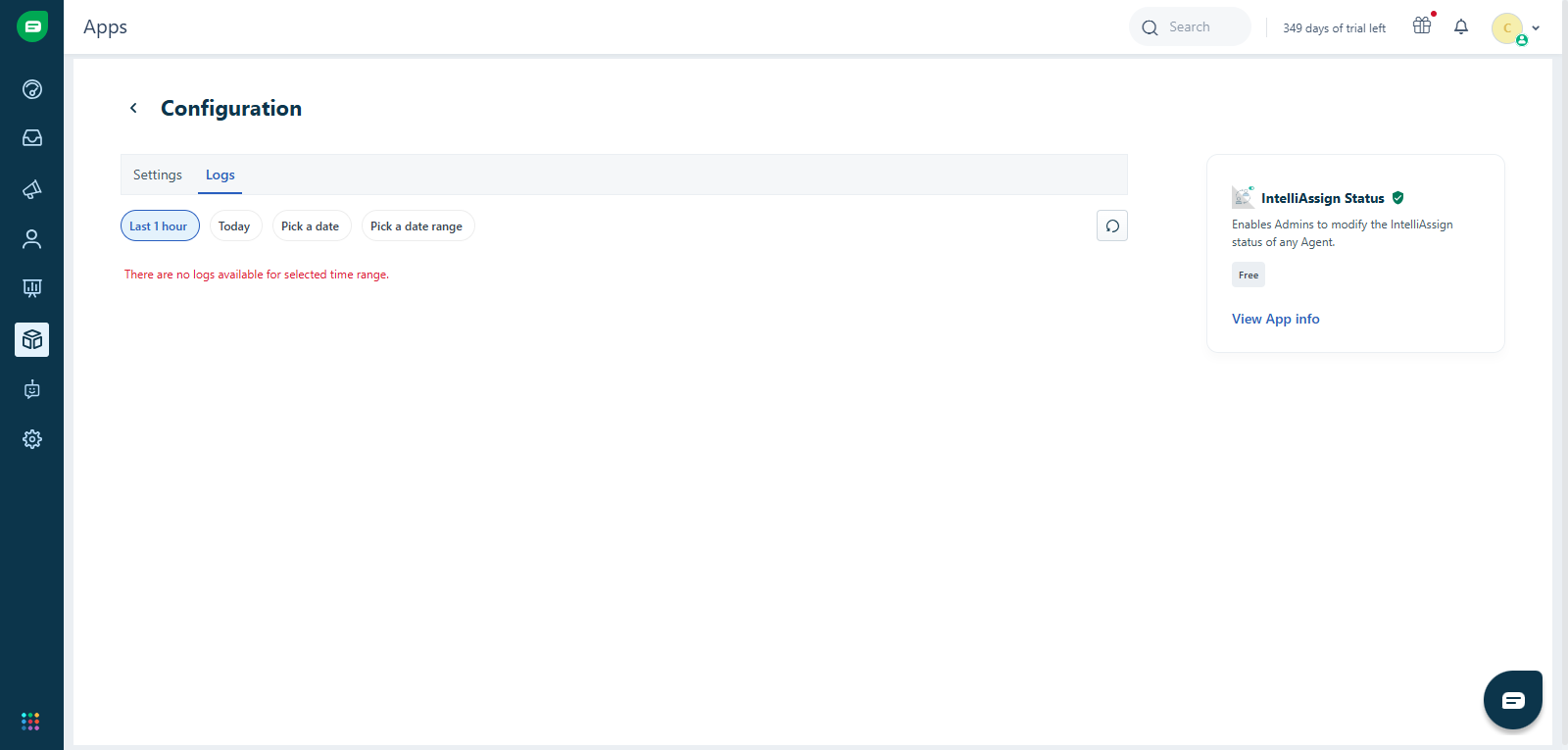
Task: Open the campaigns megaphone icon
Action: click(x=32, y=189)
